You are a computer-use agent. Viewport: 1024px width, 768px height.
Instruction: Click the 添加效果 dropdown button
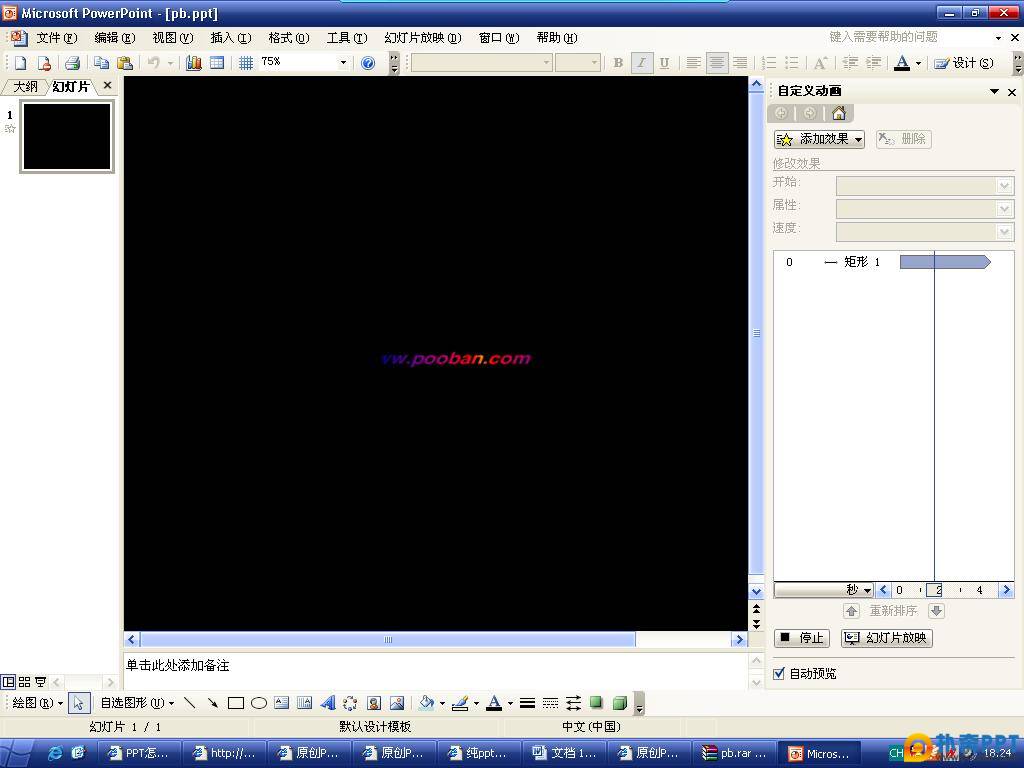pyautogui.click(x=820, y=139)
